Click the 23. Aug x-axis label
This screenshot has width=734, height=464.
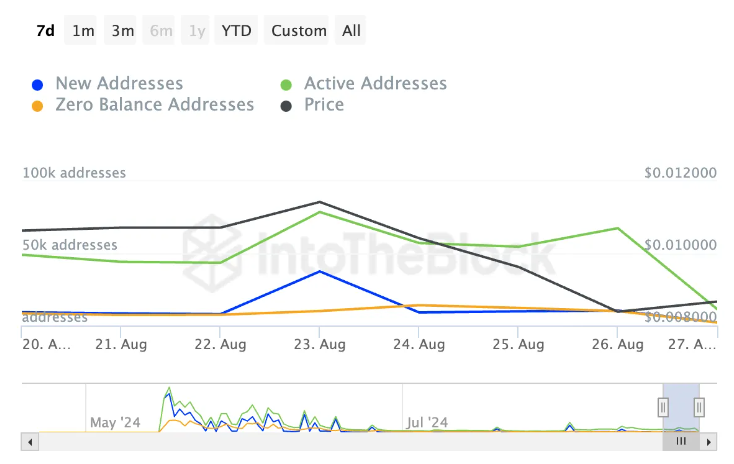click(320, 345)
